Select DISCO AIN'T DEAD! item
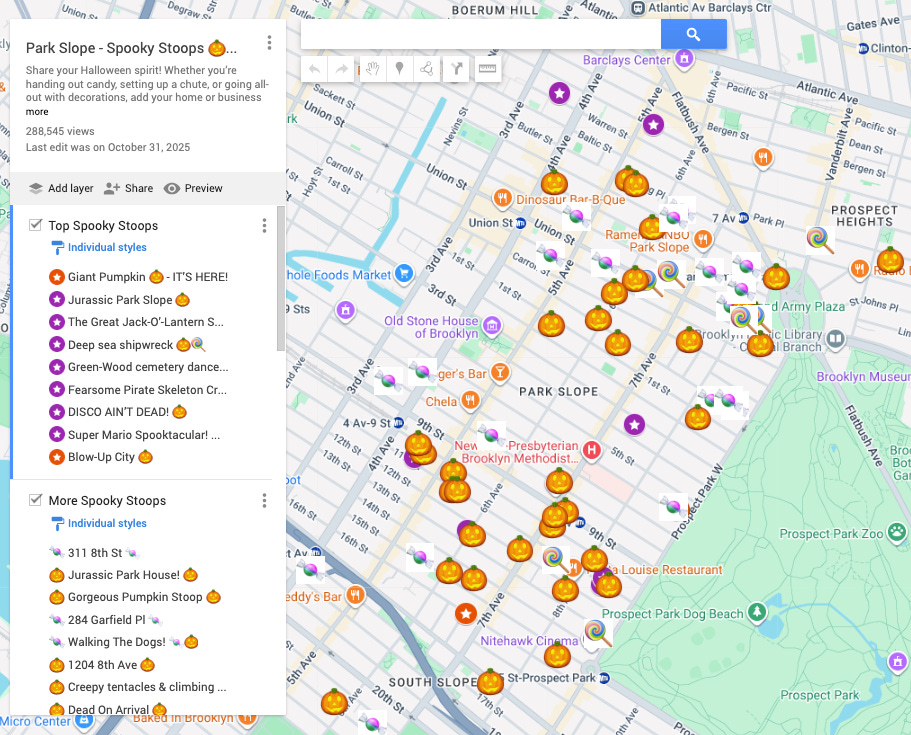 [118, 412]
